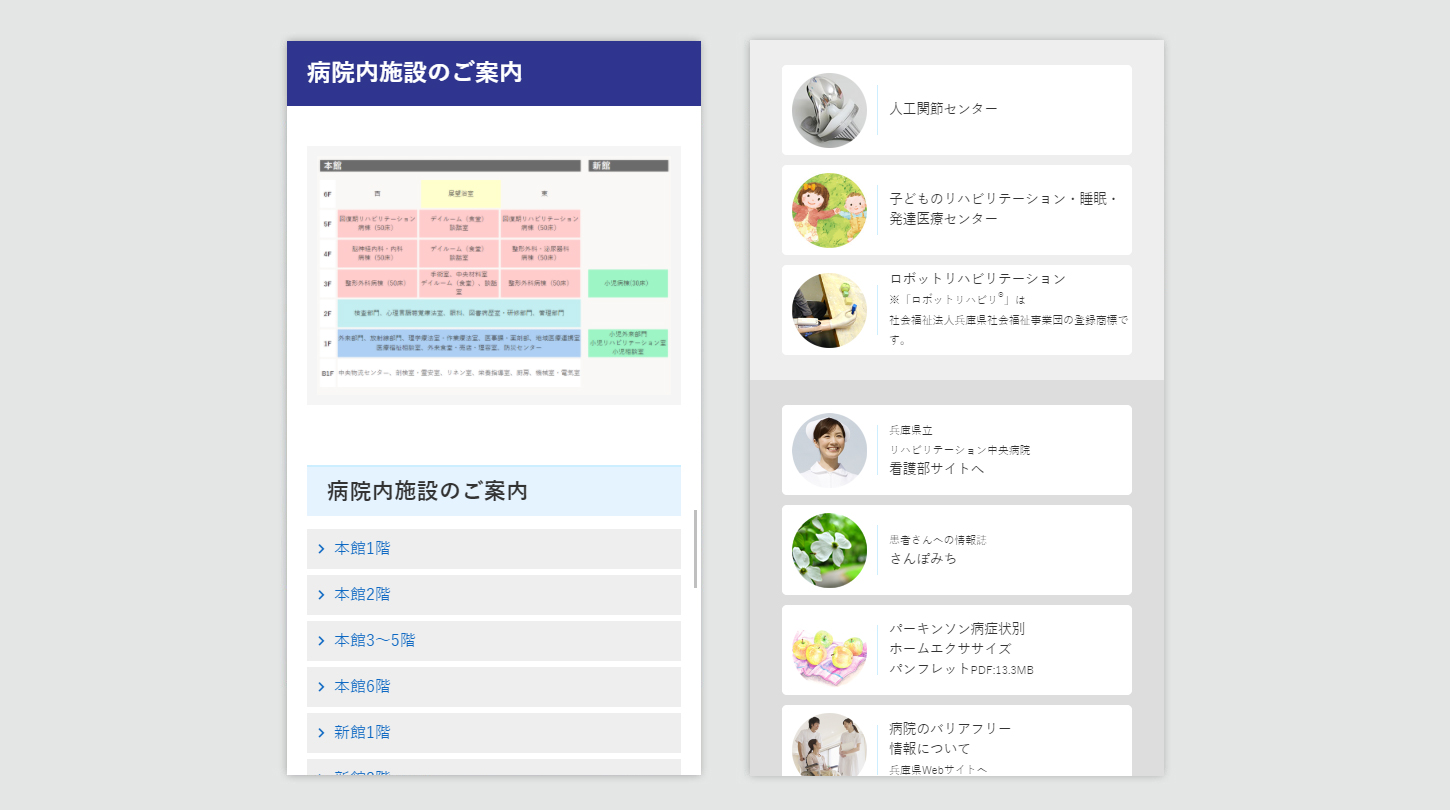Click the 社会福祉法人兵庫県社会福祉事業団 trademark note

pos(1009,329)
